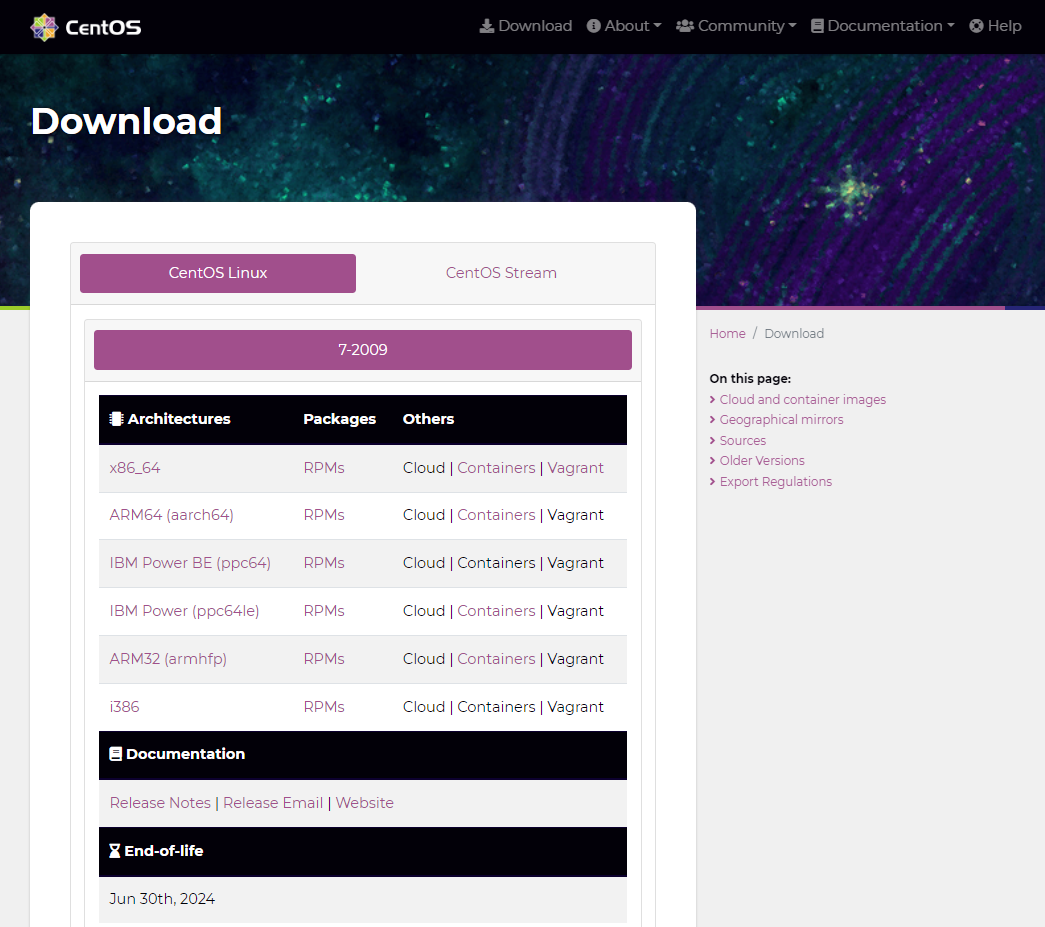Screen dimensions: 1045x927
Task: Open the Help link in navbar
Action: (x=995, y=26)
